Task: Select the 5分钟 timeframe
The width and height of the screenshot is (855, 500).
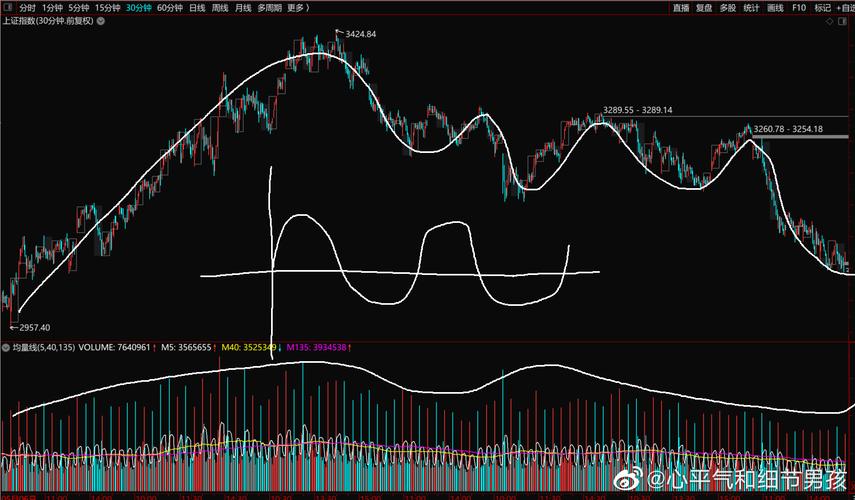Action: point(78,7)
